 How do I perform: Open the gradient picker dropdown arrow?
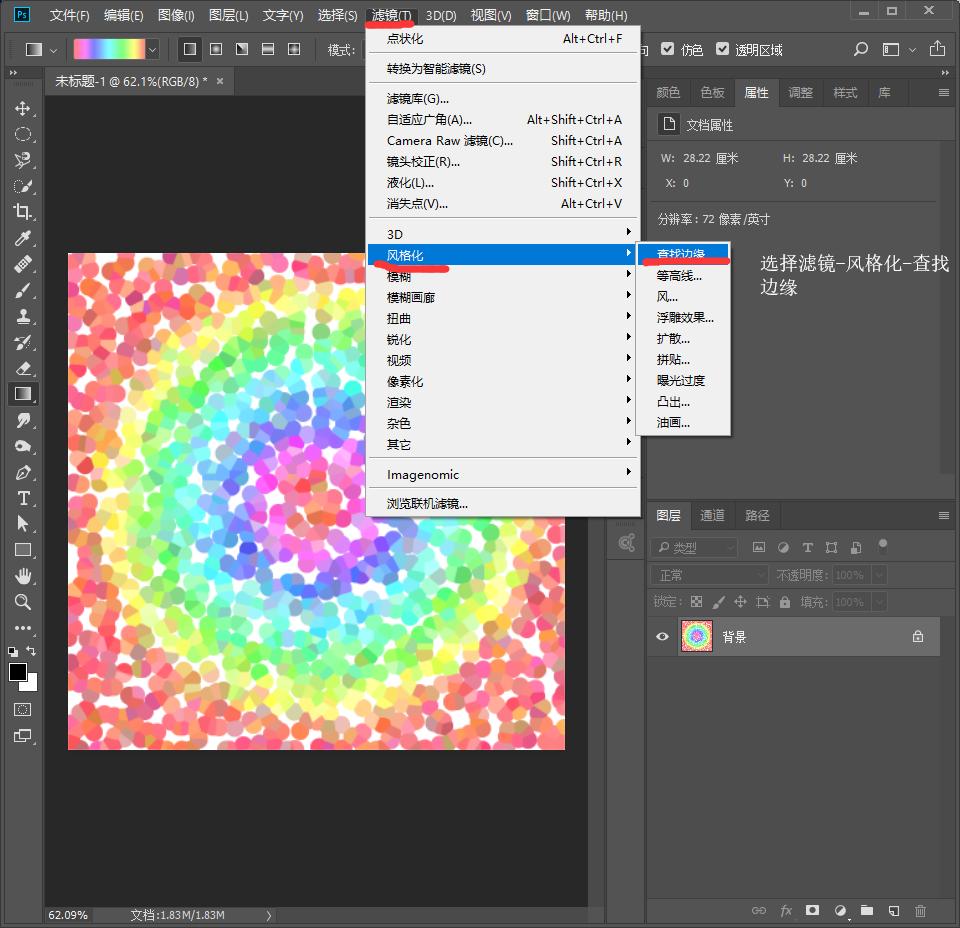coord(153,49)
